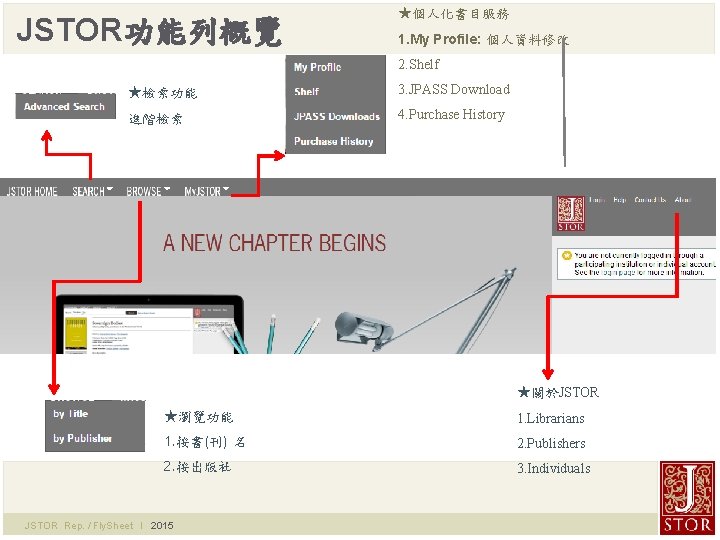Expand the BROWSE dropdown menu
Image resolution: width=720 pixels, height=540 pixels.
tap(148, 191)
